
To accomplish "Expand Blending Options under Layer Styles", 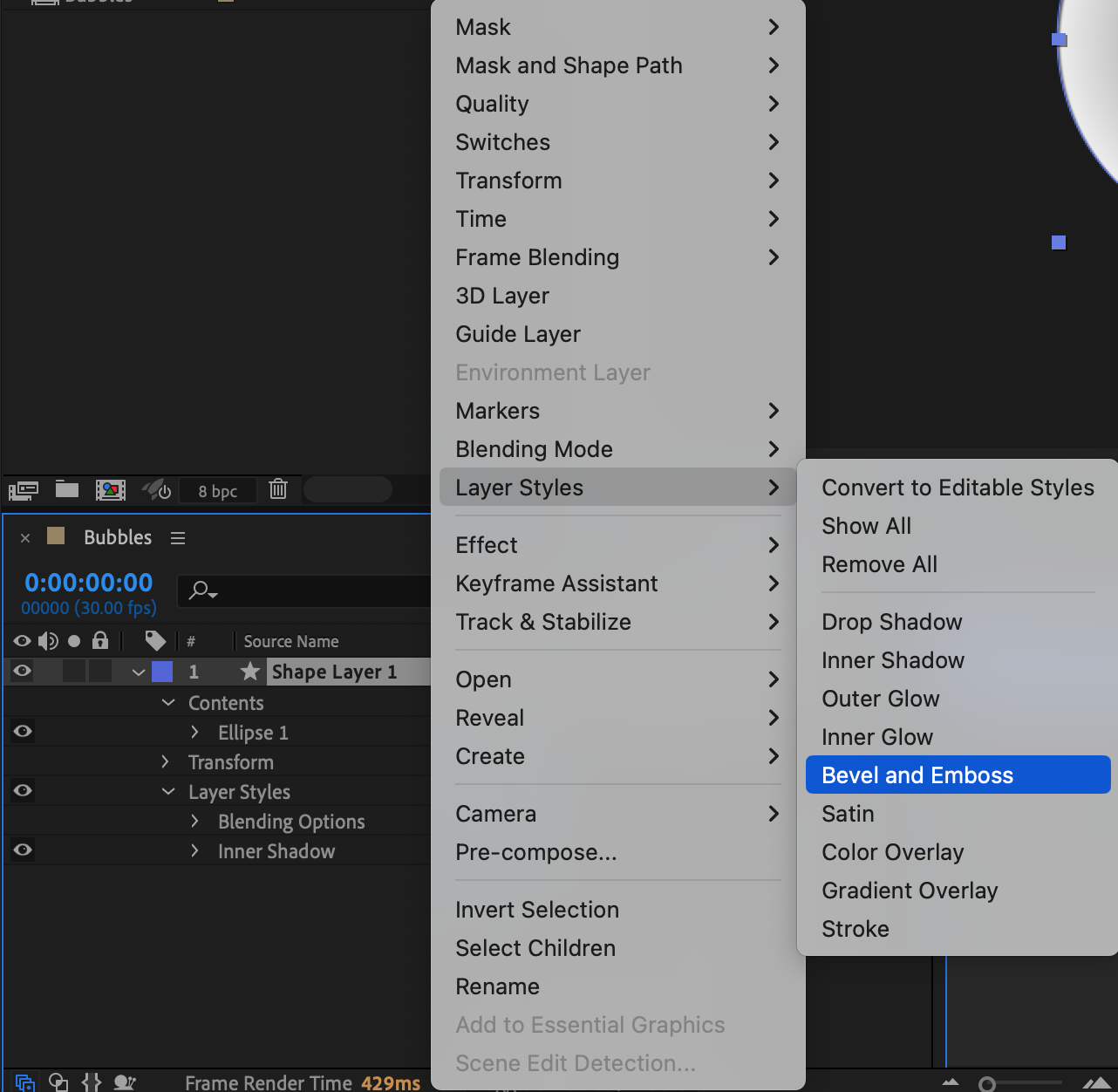I will (x=194, y=822).
